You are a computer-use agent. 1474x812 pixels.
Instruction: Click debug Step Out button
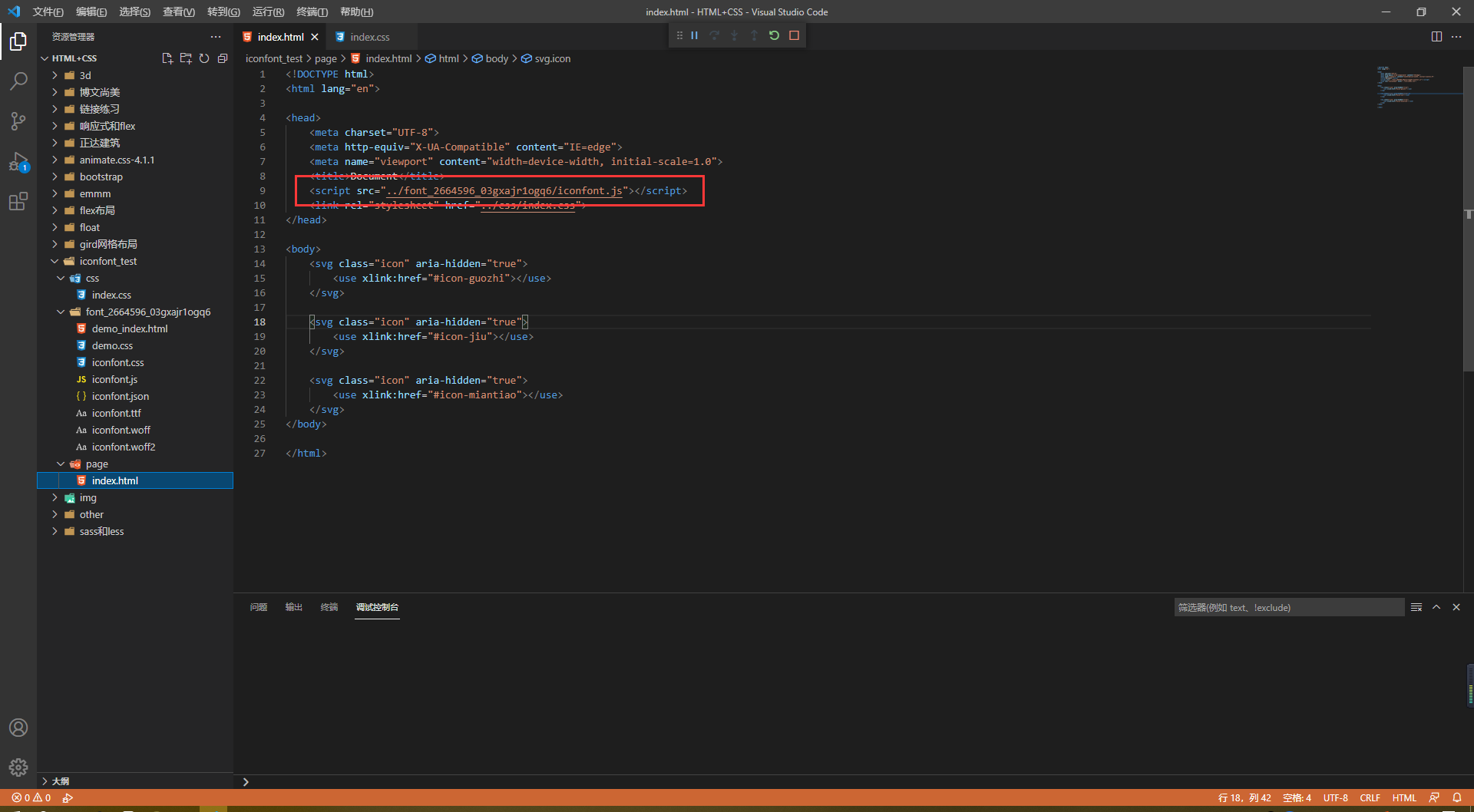tap(754, 35)
